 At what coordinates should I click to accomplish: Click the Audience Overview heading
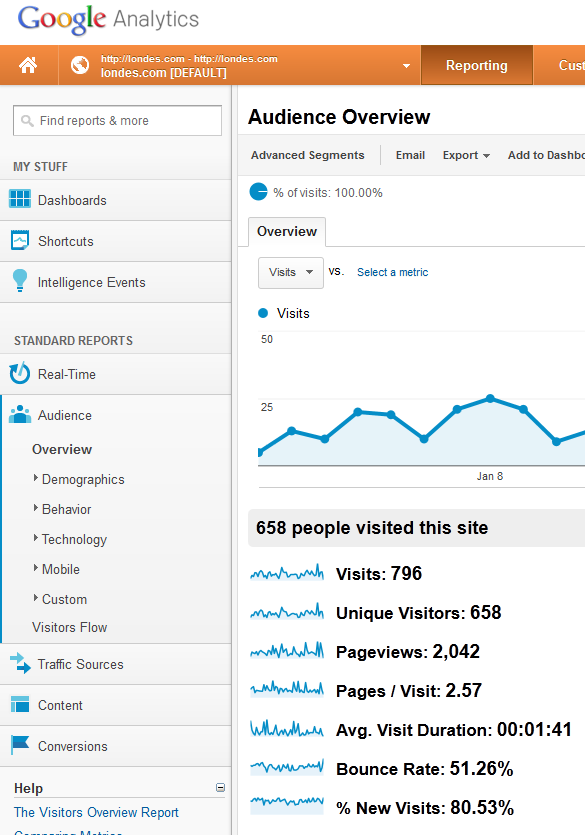click(339, 117)
